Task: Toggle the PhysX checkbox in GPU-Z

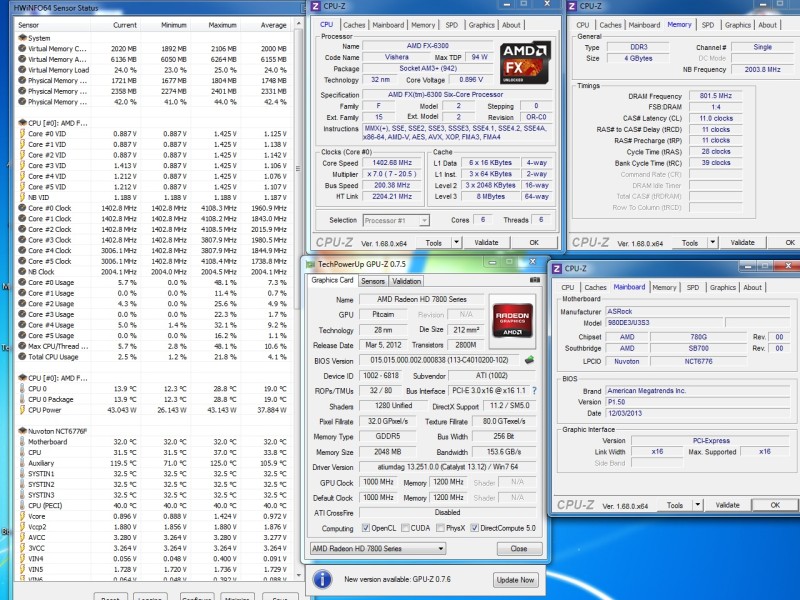Action: (440, 528)
